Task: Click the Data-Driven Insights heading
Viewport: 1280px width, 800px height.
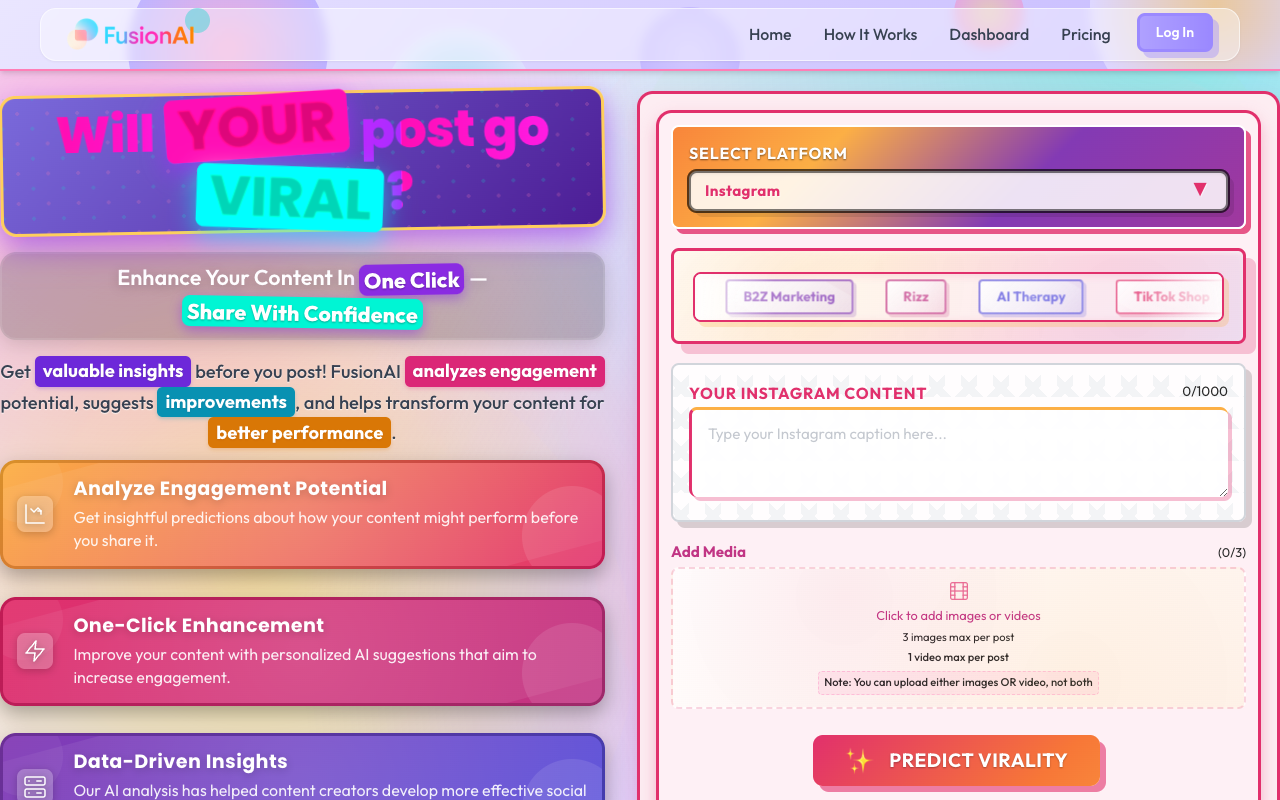Action: [x=180, y=761]
